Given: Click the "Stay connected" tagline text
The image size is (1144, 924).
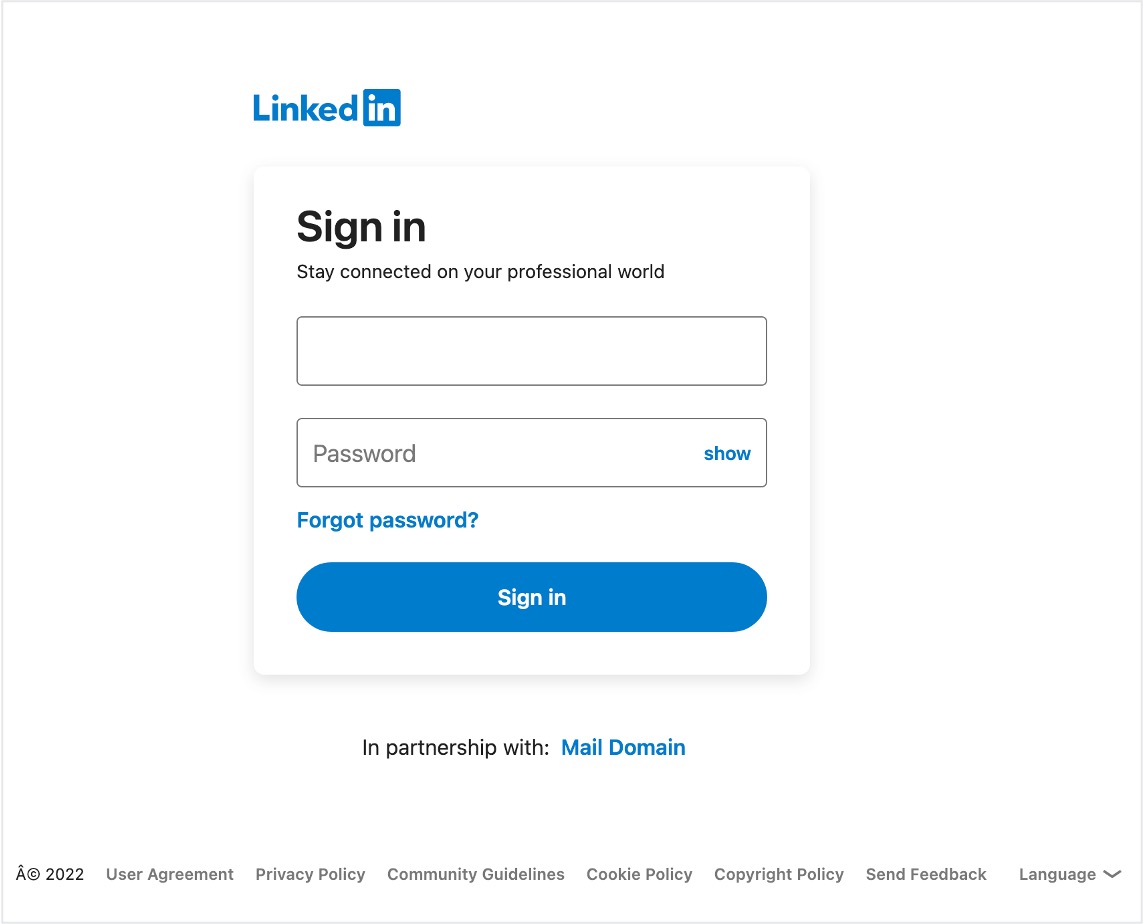Looking at the screenshot, I should 480,271.
